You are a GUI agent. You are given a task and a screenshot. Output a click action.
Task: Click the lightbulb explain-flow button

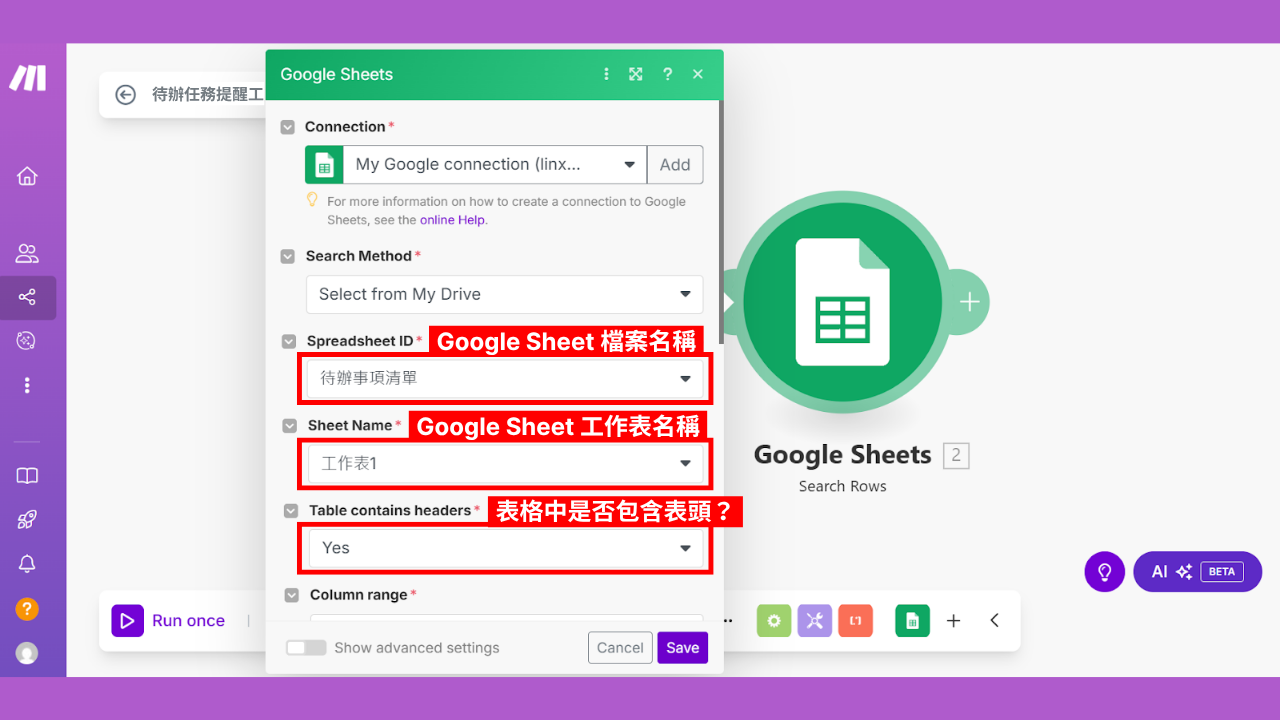(1105, 572)
